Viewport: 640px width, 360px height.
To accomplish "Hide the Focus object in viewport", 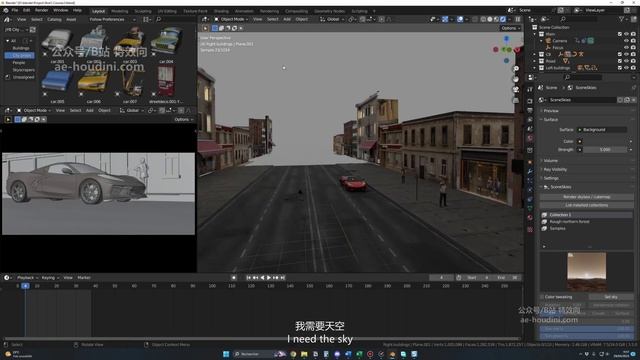I will tap(627, 47).
